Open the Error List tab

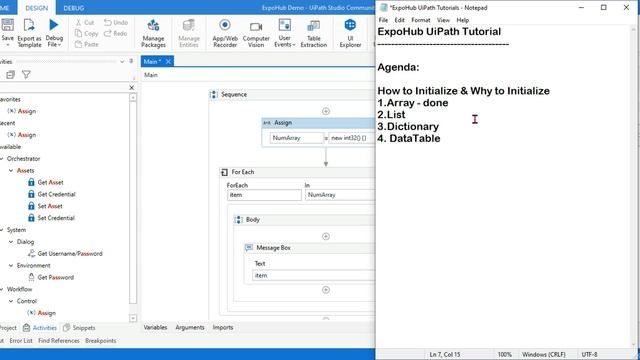click(x=21, y=340)
